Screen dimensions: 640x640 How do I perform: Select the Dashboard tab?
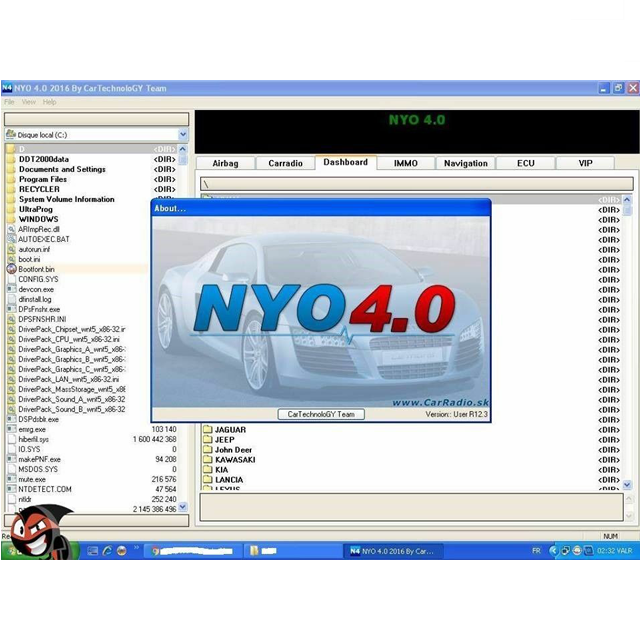(x=346, y=162)
